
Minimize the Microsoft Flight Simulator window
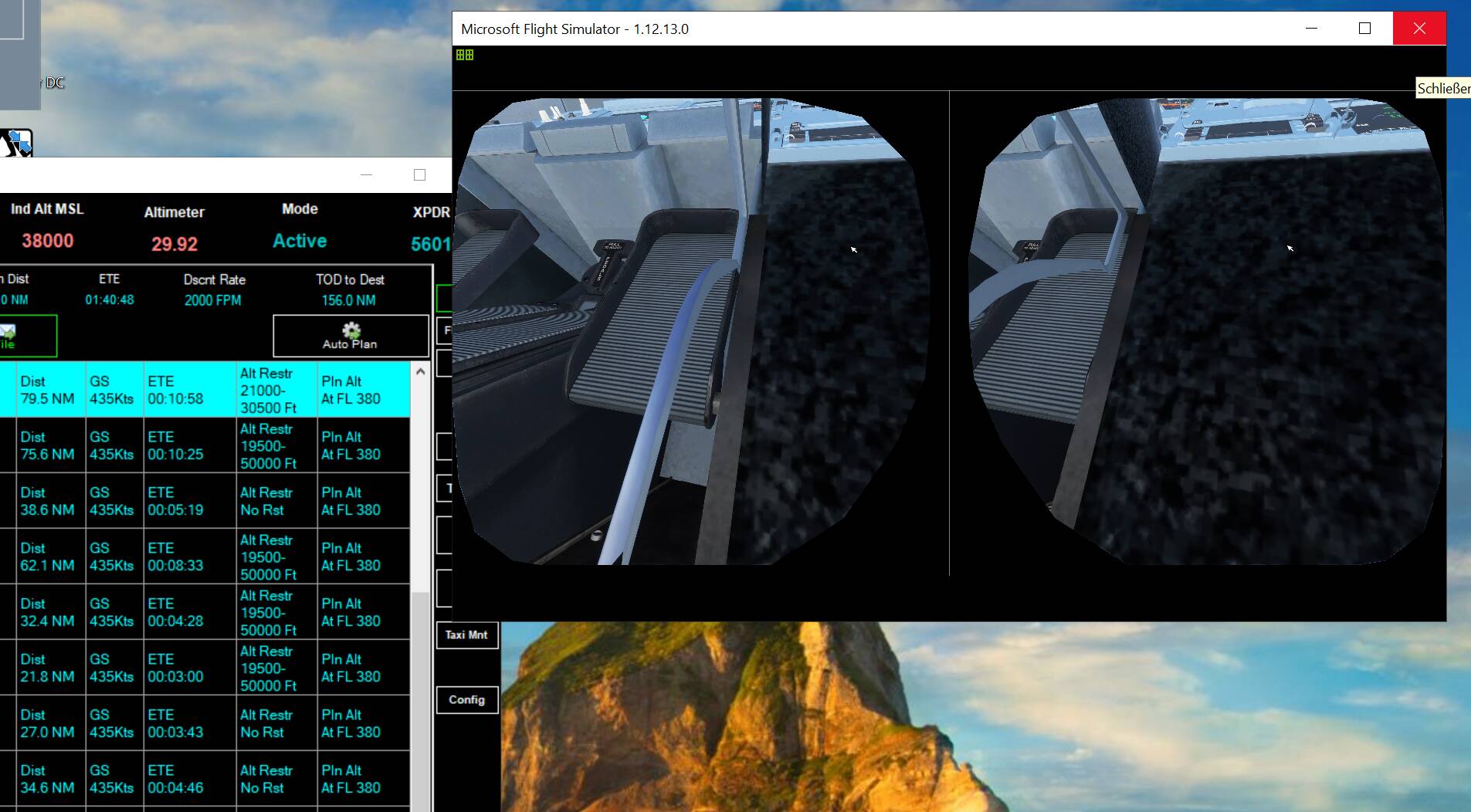click(x=1311, y=29)
